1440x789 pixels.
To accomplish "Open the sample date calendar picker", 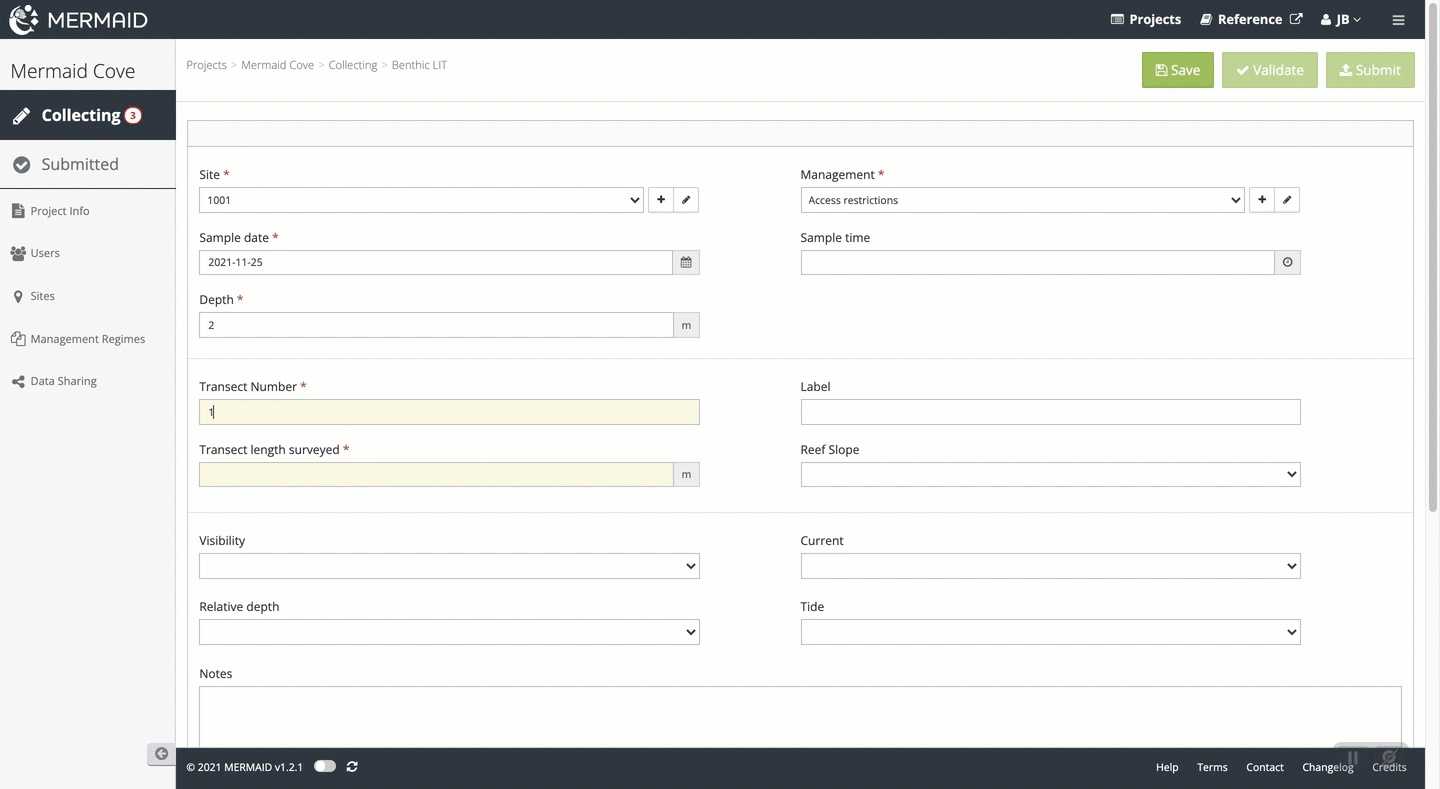I will coord(686,263).
